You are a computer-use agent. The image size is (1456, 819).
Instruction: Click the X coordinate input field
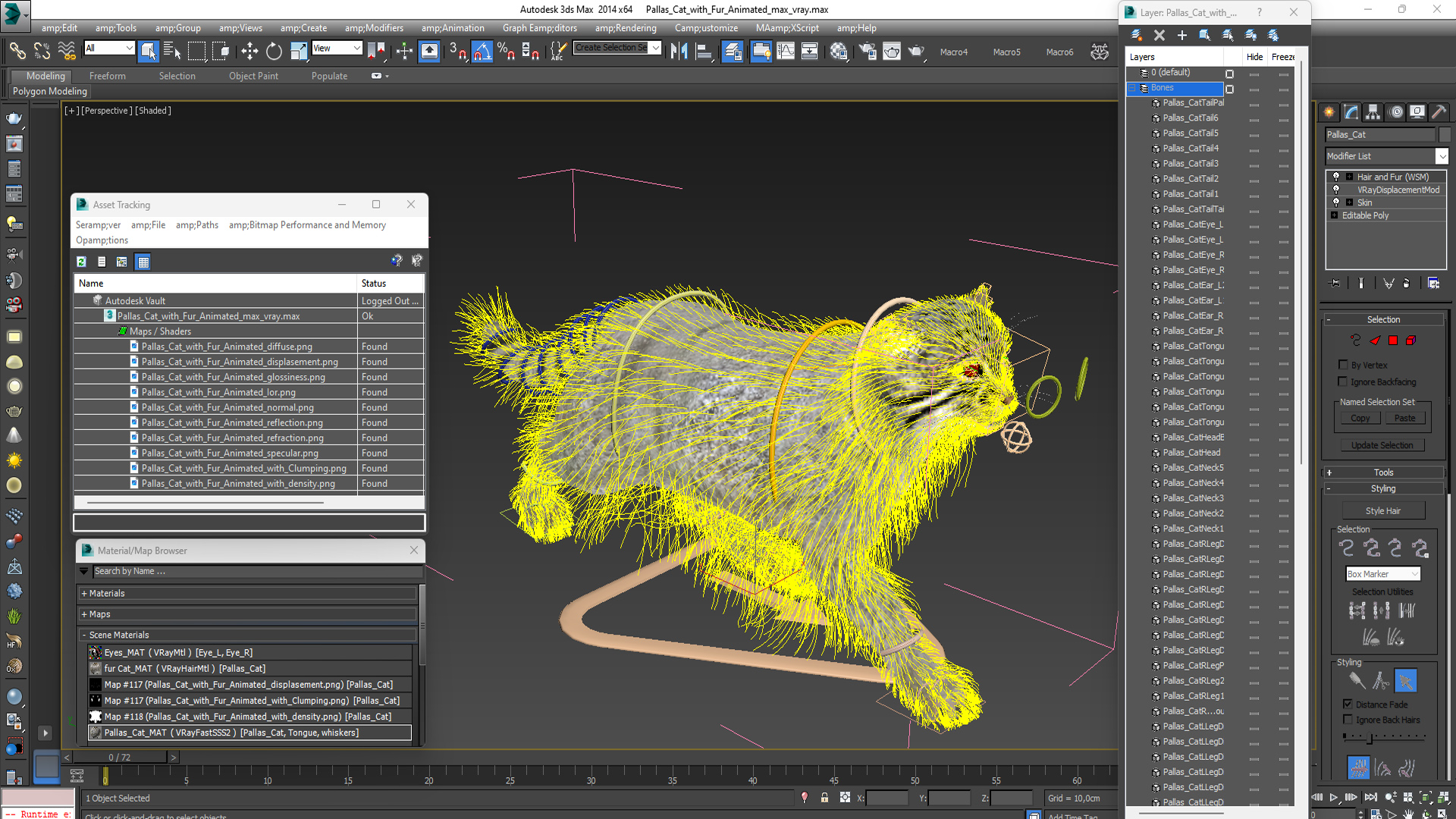(886, 798)
